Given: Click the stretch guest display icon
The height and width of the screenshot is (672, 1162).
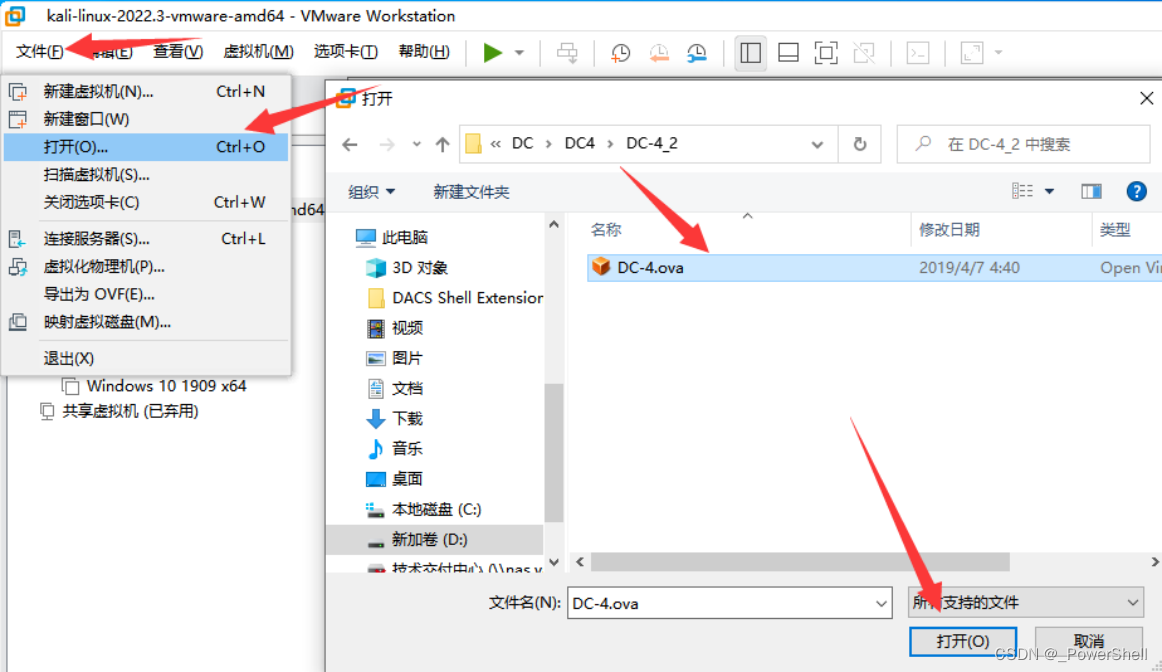Looking at the screenshot, I should pyautogui.click(x=972, y=53).
